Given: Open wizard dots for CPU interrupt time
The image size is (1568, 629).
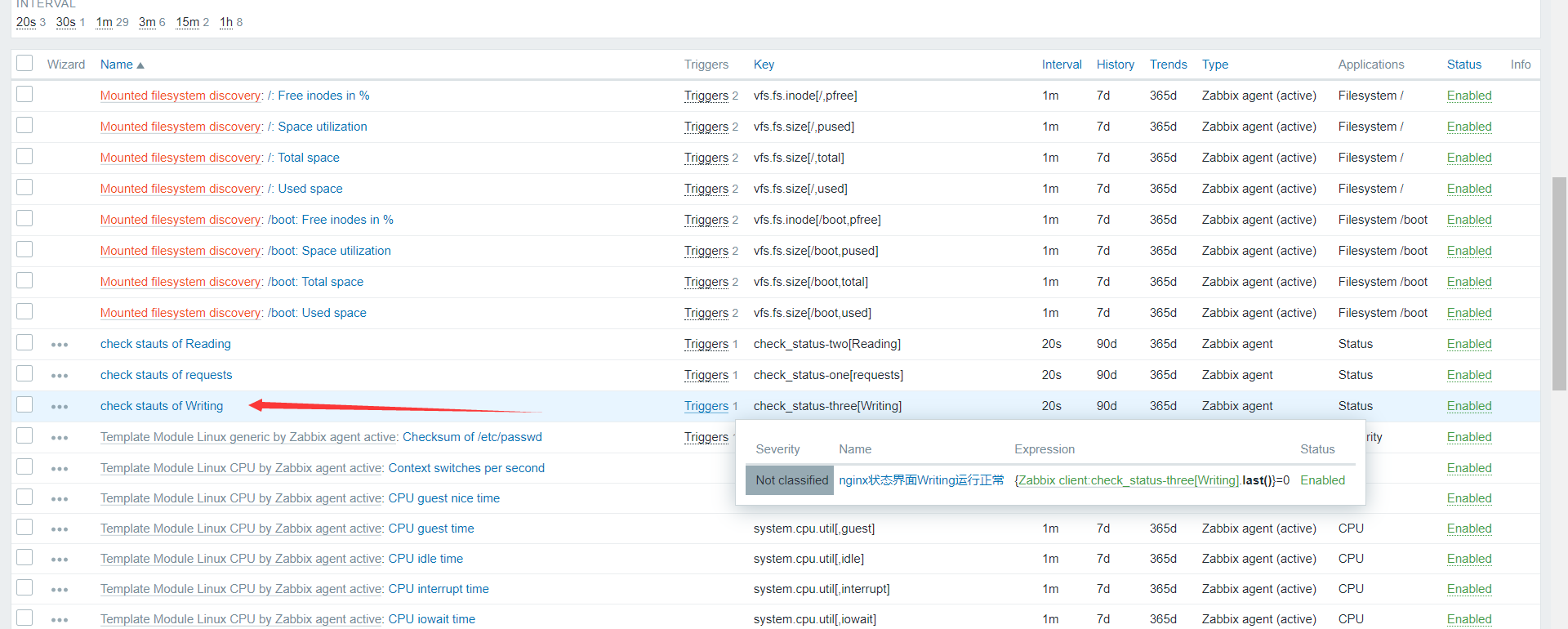Looking at the screenshot, I should click(x=60, y=590).
